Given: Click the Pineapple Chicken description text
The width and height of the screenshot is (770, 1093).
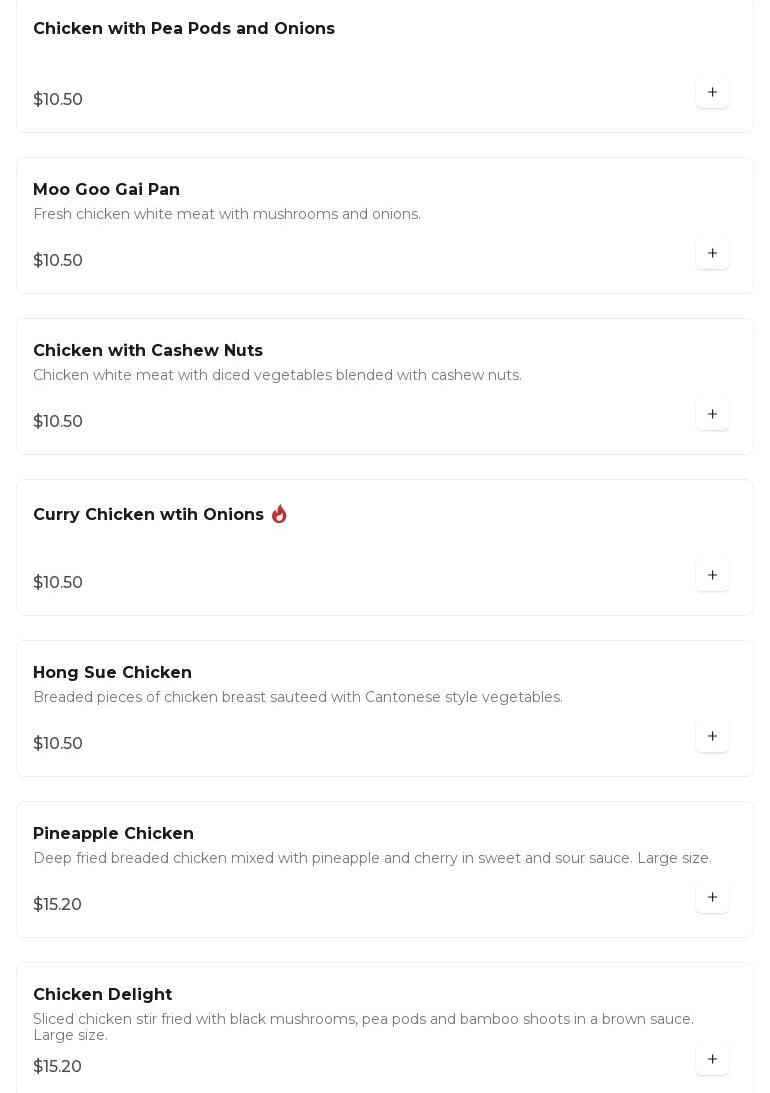Looking at the screenshot, I should pyautogui.click(x=372, y=858).
